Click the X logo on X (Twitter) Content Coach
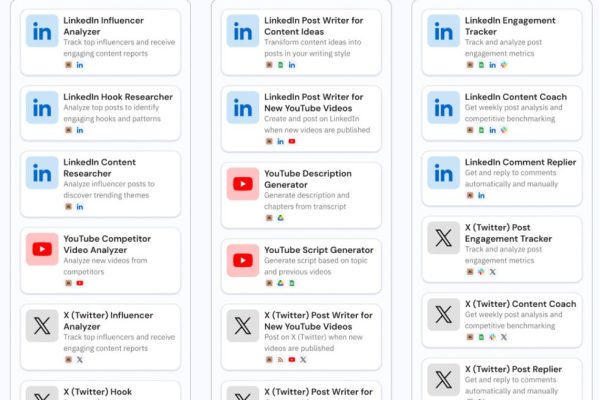600x400 pixels. click(x=443, y=314)
